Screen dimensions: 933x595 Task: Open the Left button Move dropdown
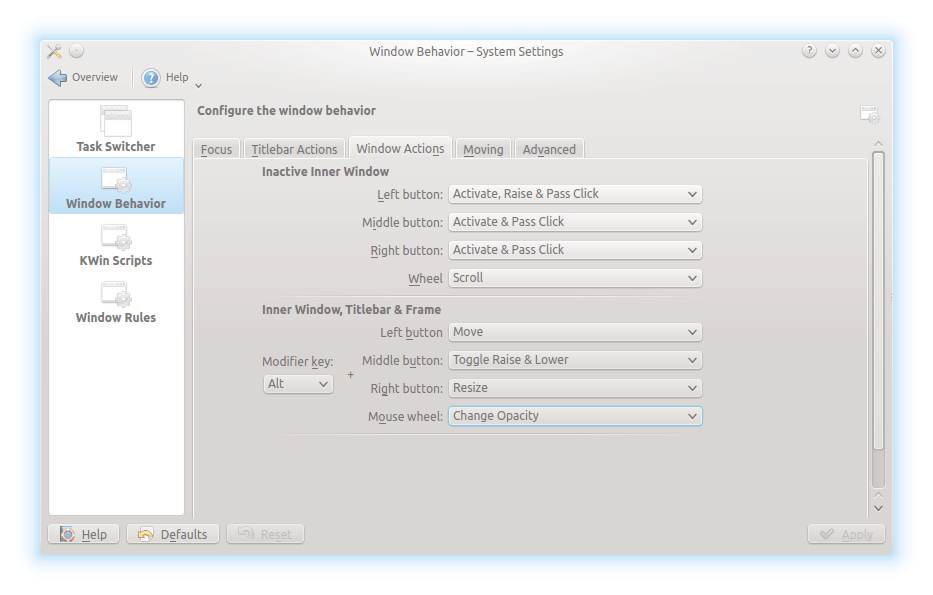pyautogui.click(x=575, y=332)
